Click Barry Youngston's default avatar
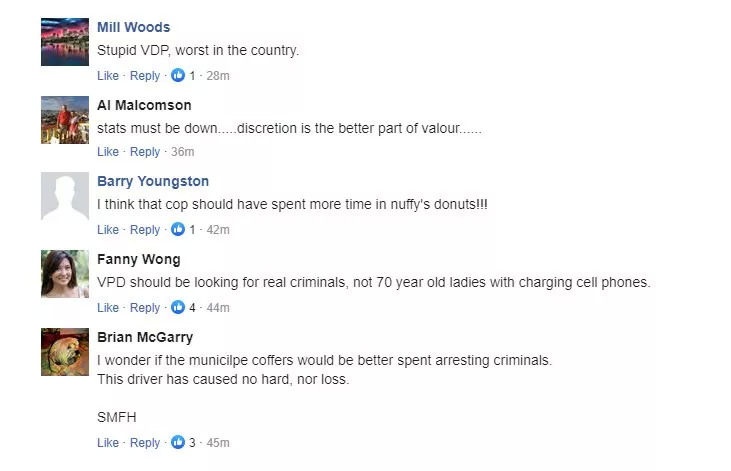Screen dimensions: 731x471 (65, 197)
